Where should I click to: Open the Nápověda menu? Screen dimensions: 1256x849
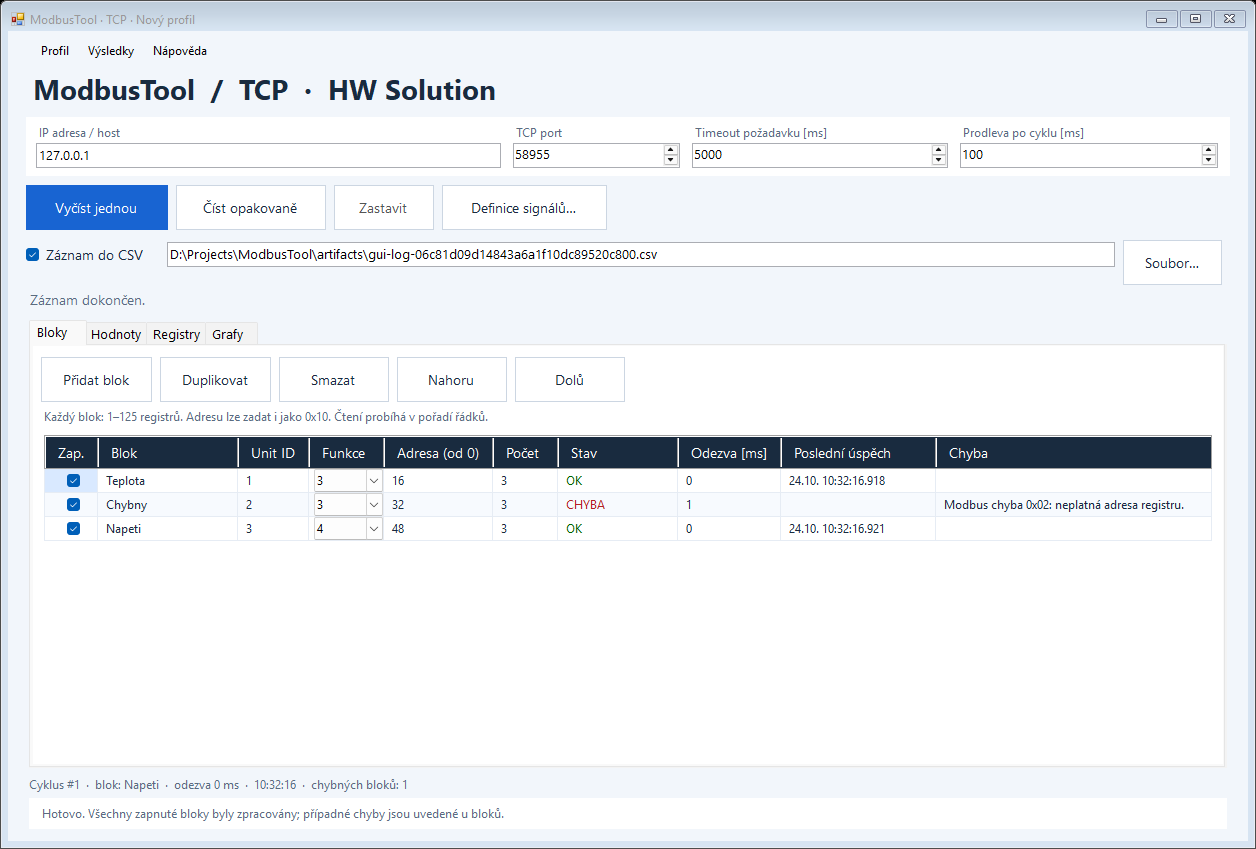pos(180,51)
